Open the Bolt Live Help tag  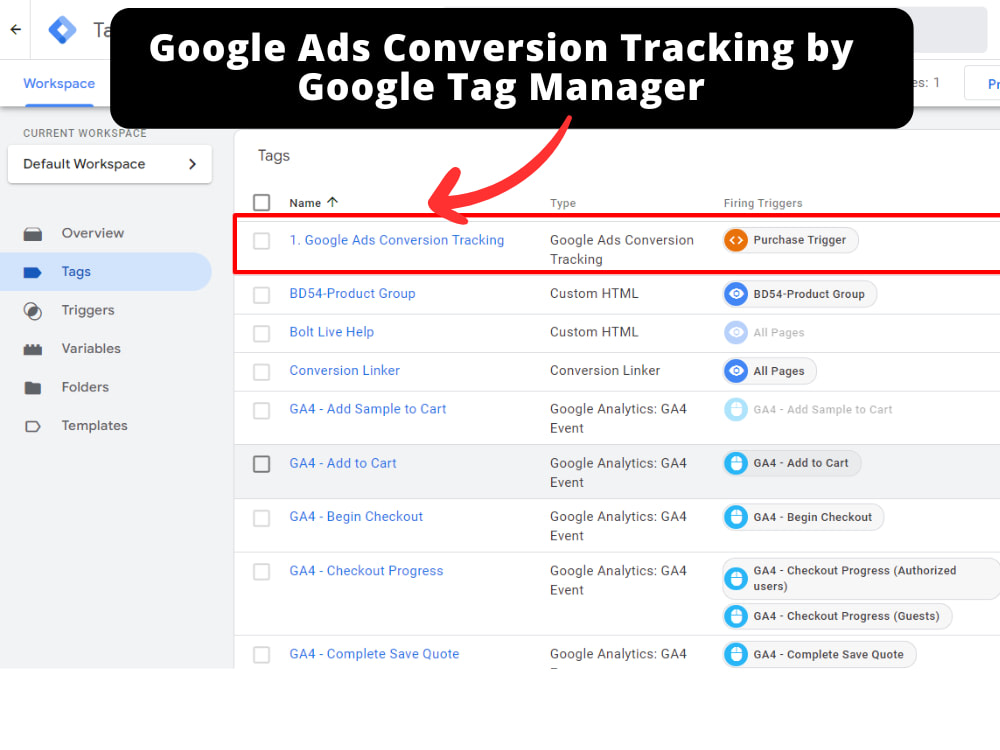point(332,332)
